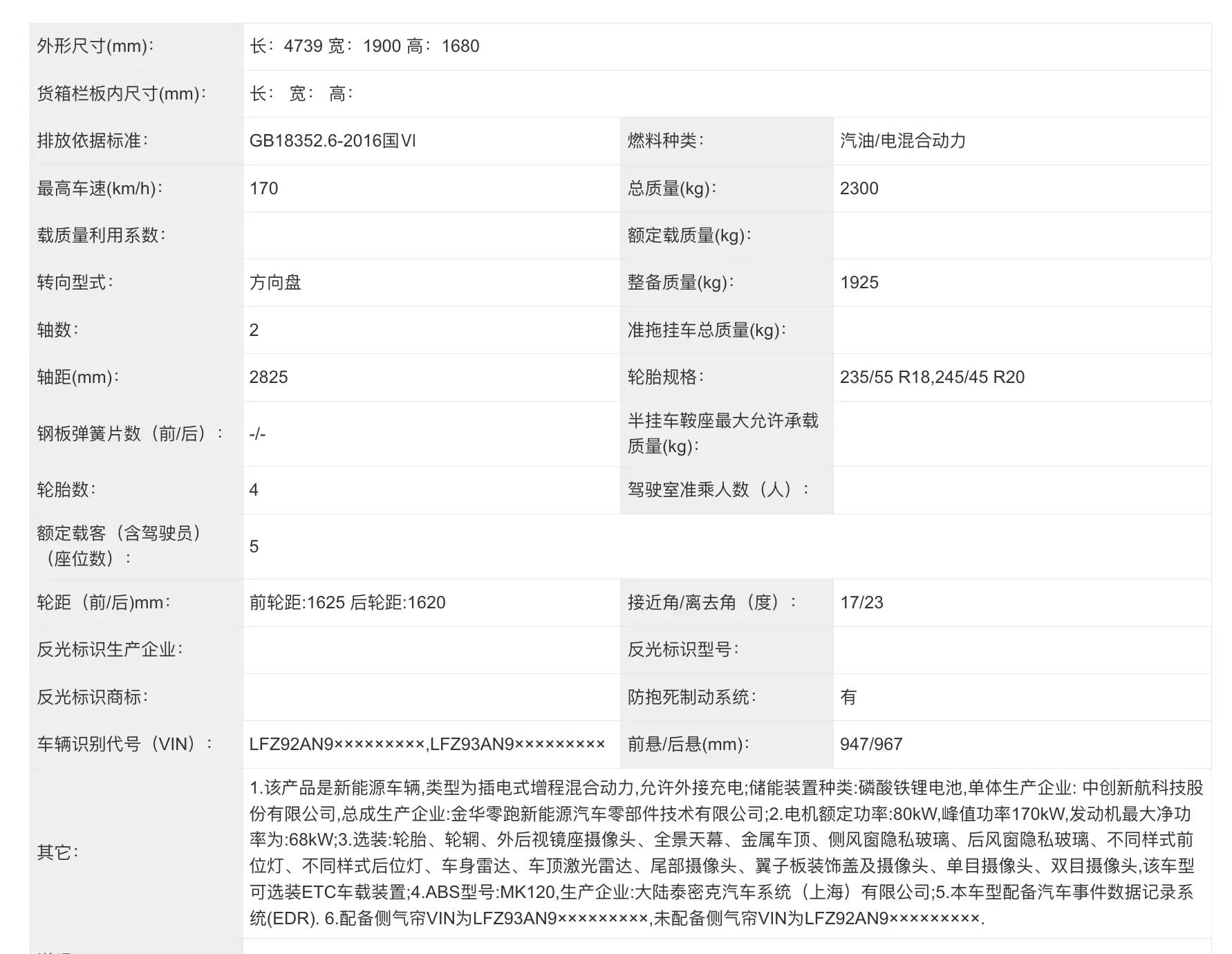Viewport: 1232px width, 954px height.
Task: Click the 货箱栏板内尺寸(mm) label
Action: (x=122, y=93)
